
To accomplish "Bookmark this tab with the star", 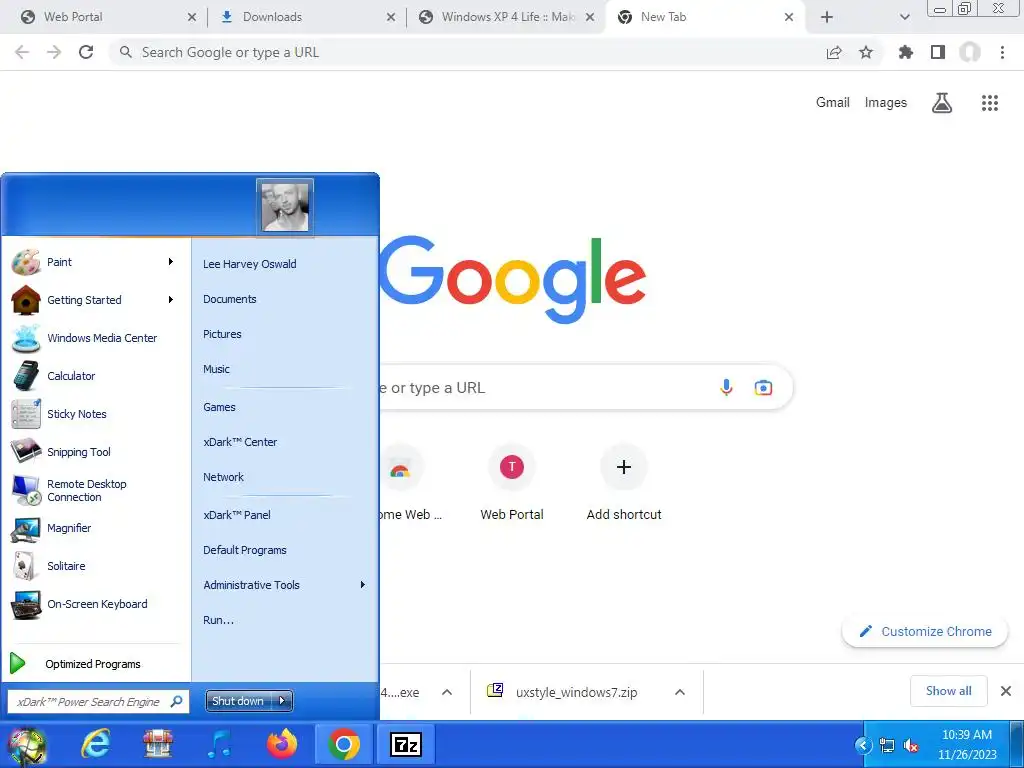I will pyautogui.click(x=866, y=52).
